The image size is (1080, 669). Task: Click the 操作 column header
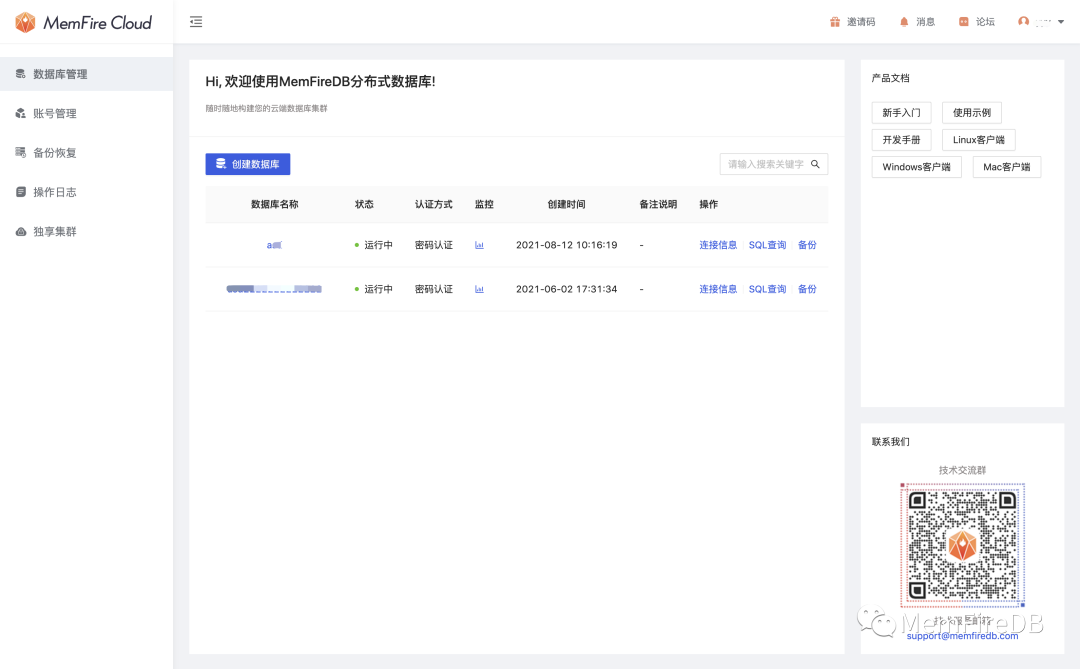point(709,204)
